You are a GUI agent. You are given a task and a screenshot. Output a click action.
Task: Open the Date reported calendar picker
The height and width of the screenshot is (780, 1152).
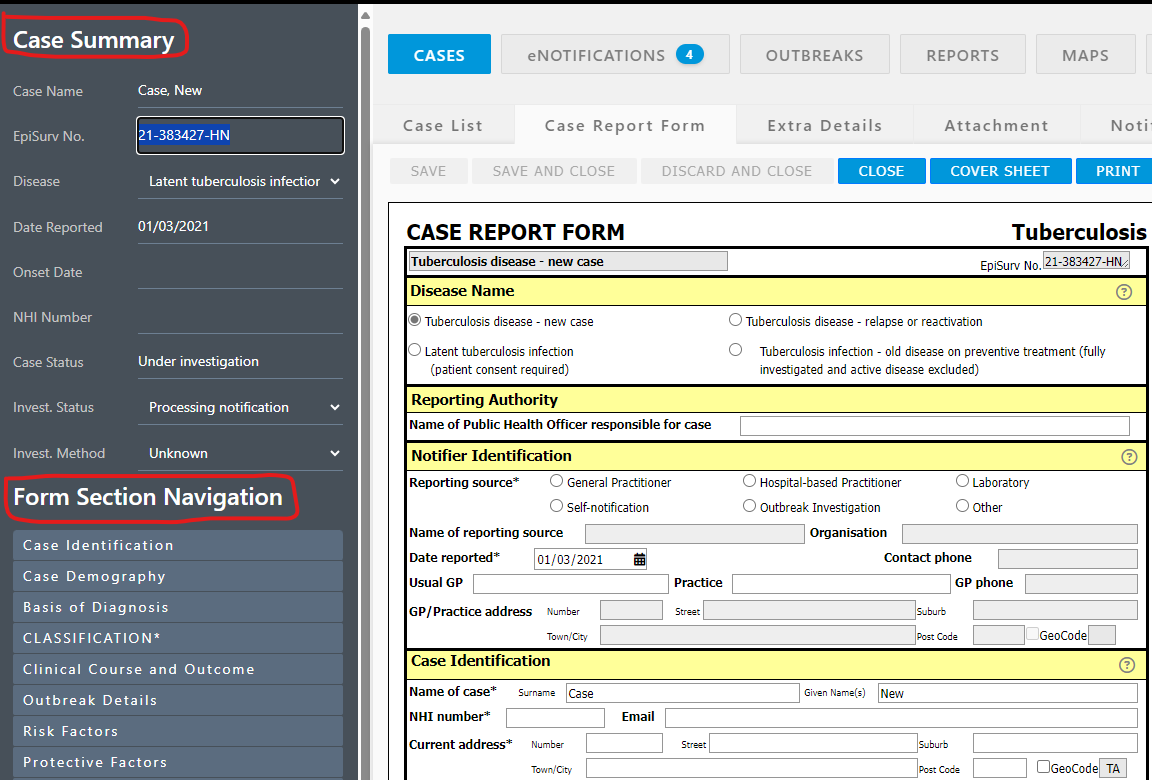(x=639, y=560)
